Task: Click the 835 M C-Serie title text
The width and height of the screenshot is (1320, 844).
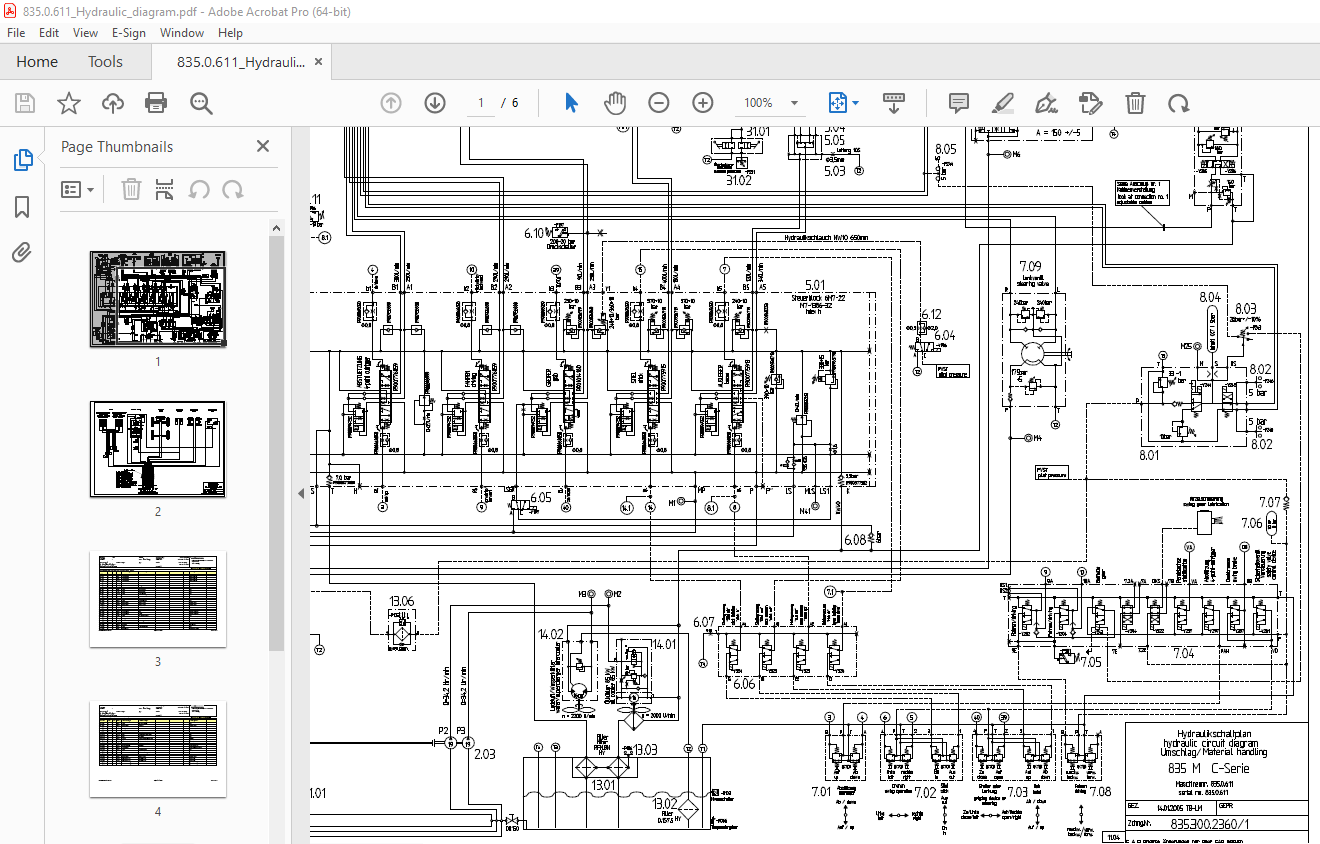Action: click(1208, 768)
